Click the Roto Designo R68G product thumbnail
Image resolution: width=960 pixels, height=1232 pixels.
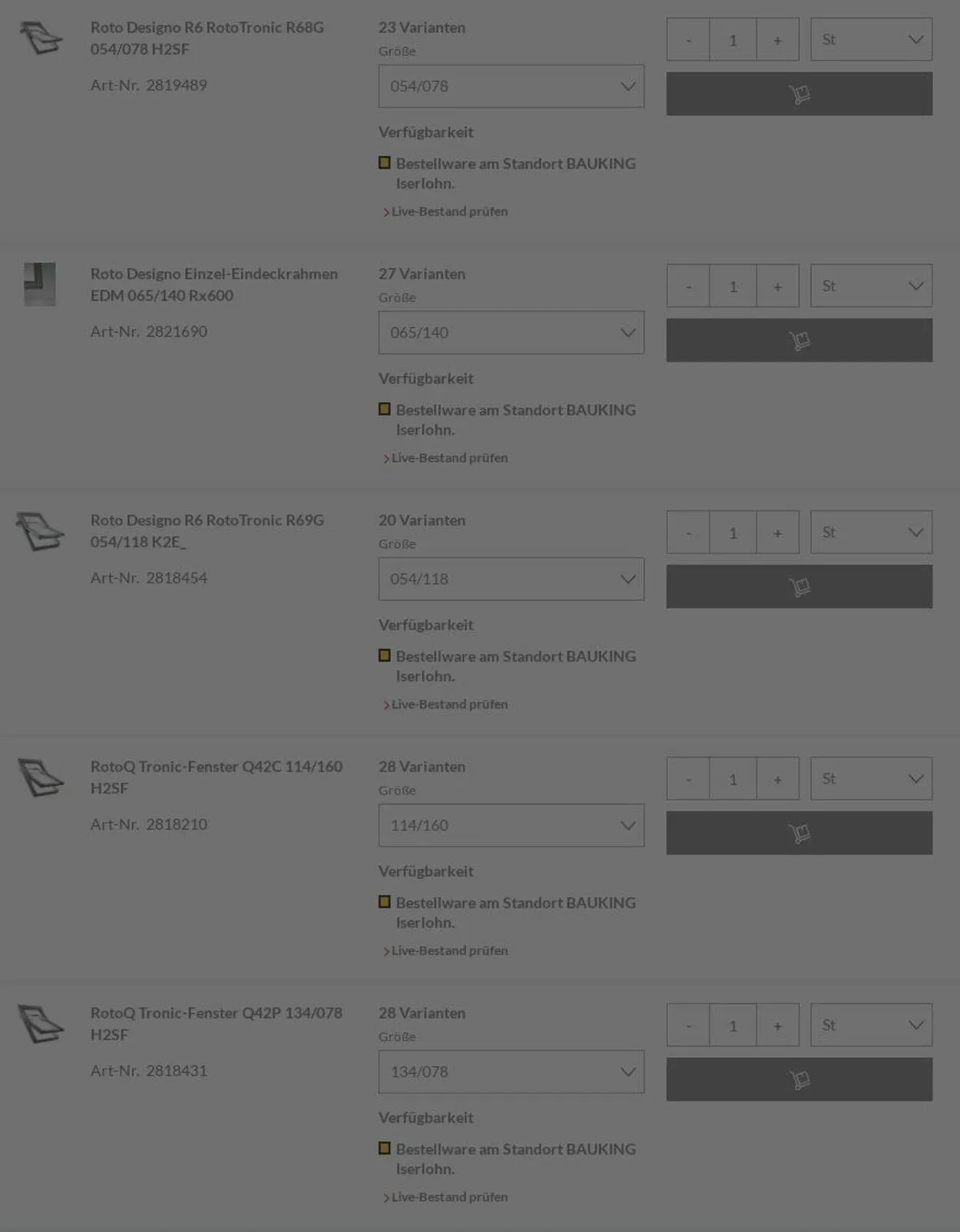(x=41, y=38)
